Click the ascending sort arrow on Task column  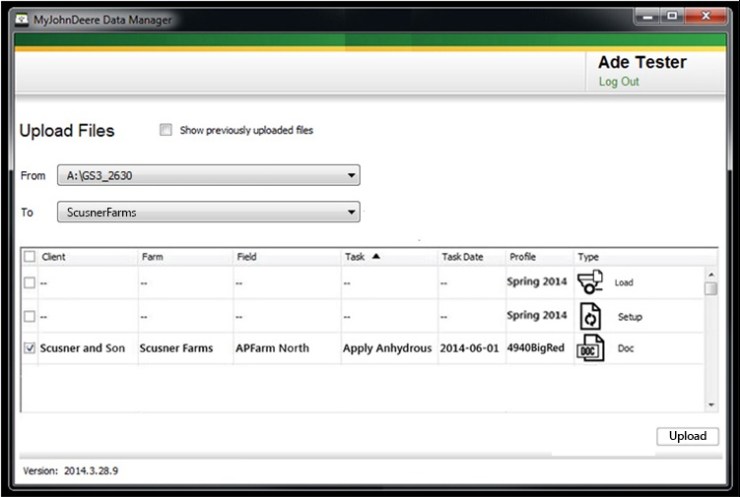coord(376,257)
